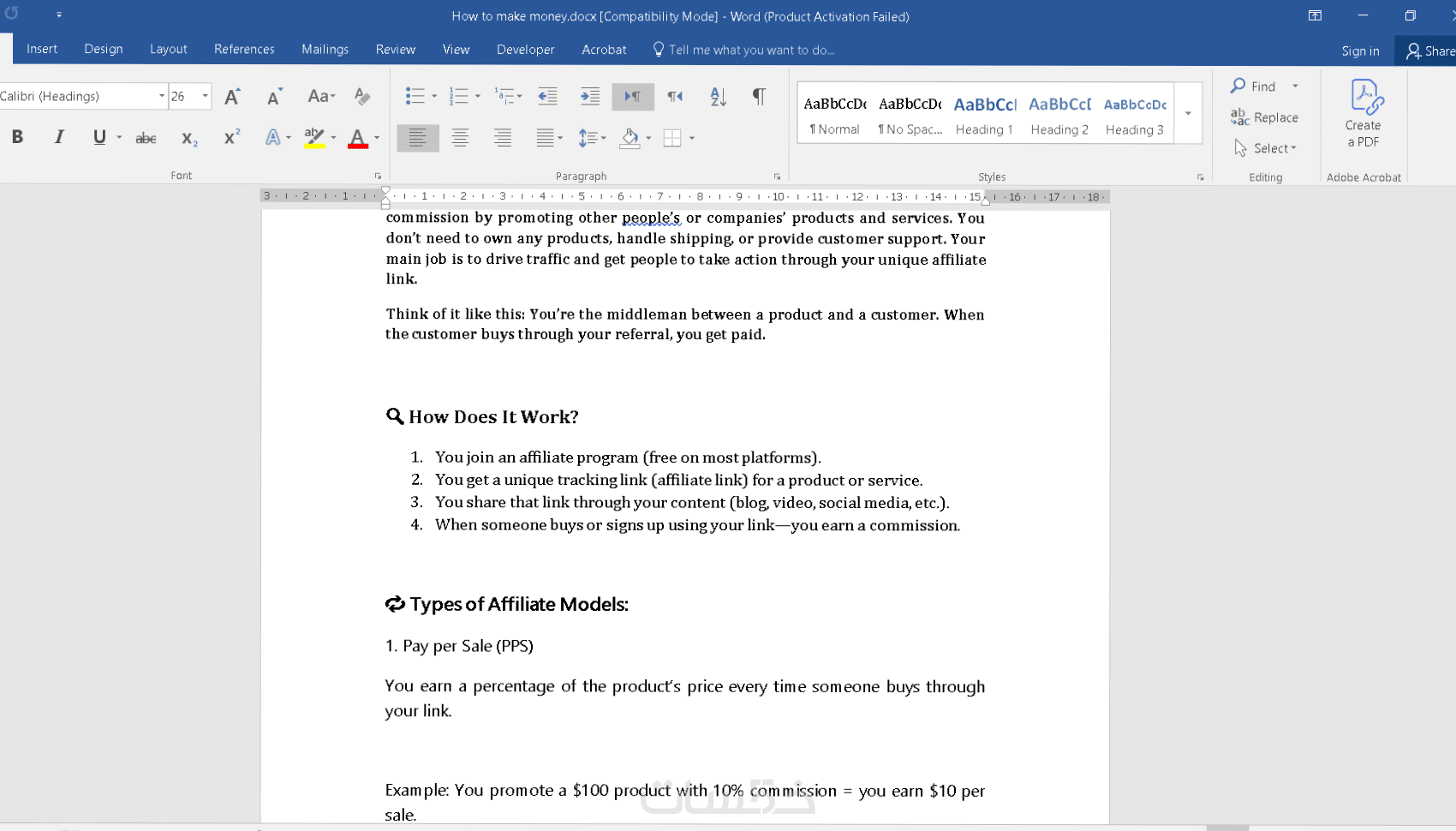Toggle left alignment
The height and width of the screenshot is (831, 1456).
418,137
